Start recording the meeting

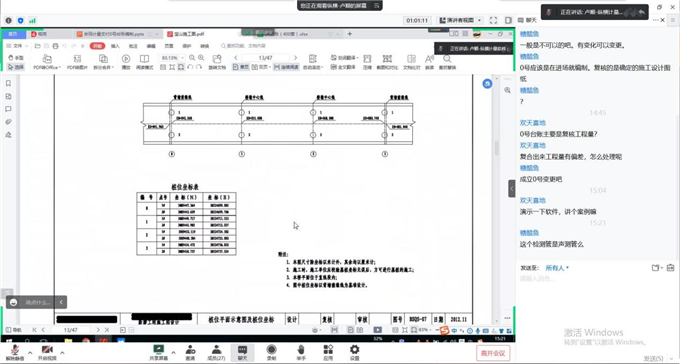(x=271, y=352)
